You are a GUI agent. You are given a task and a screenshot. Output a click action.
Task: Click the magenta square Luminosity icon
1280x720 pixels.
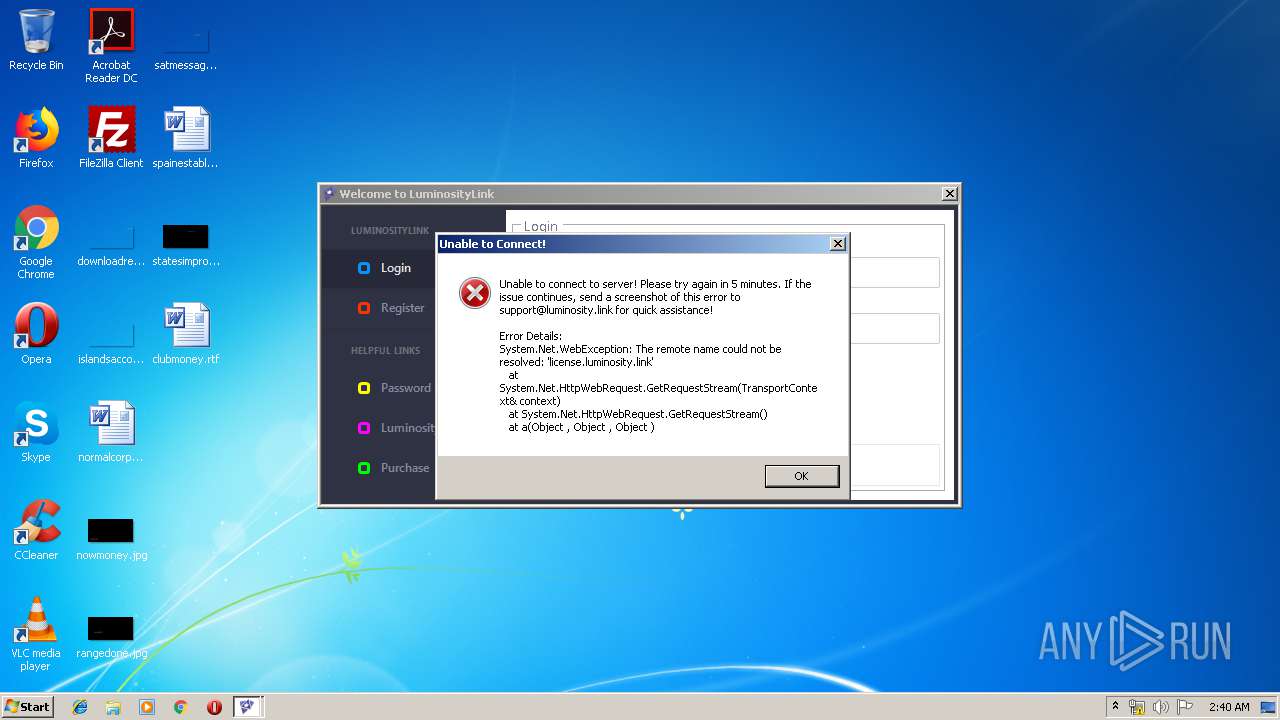coord(364,428)
